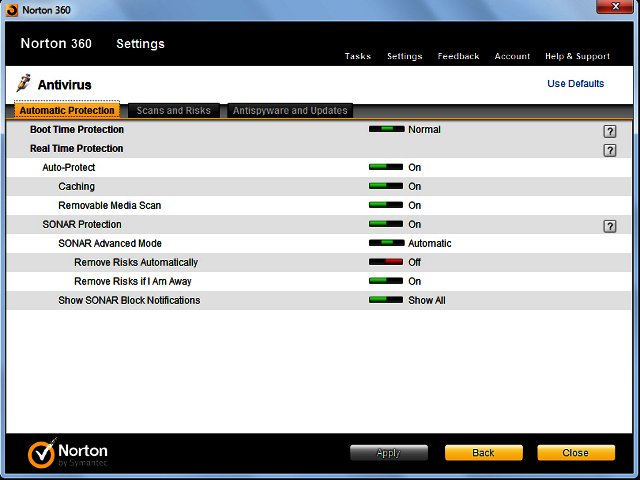This screenshot has height=480, width=640.
Task: Click the Remove Risks if I Am Away label
Action: [x=133, y=281]
